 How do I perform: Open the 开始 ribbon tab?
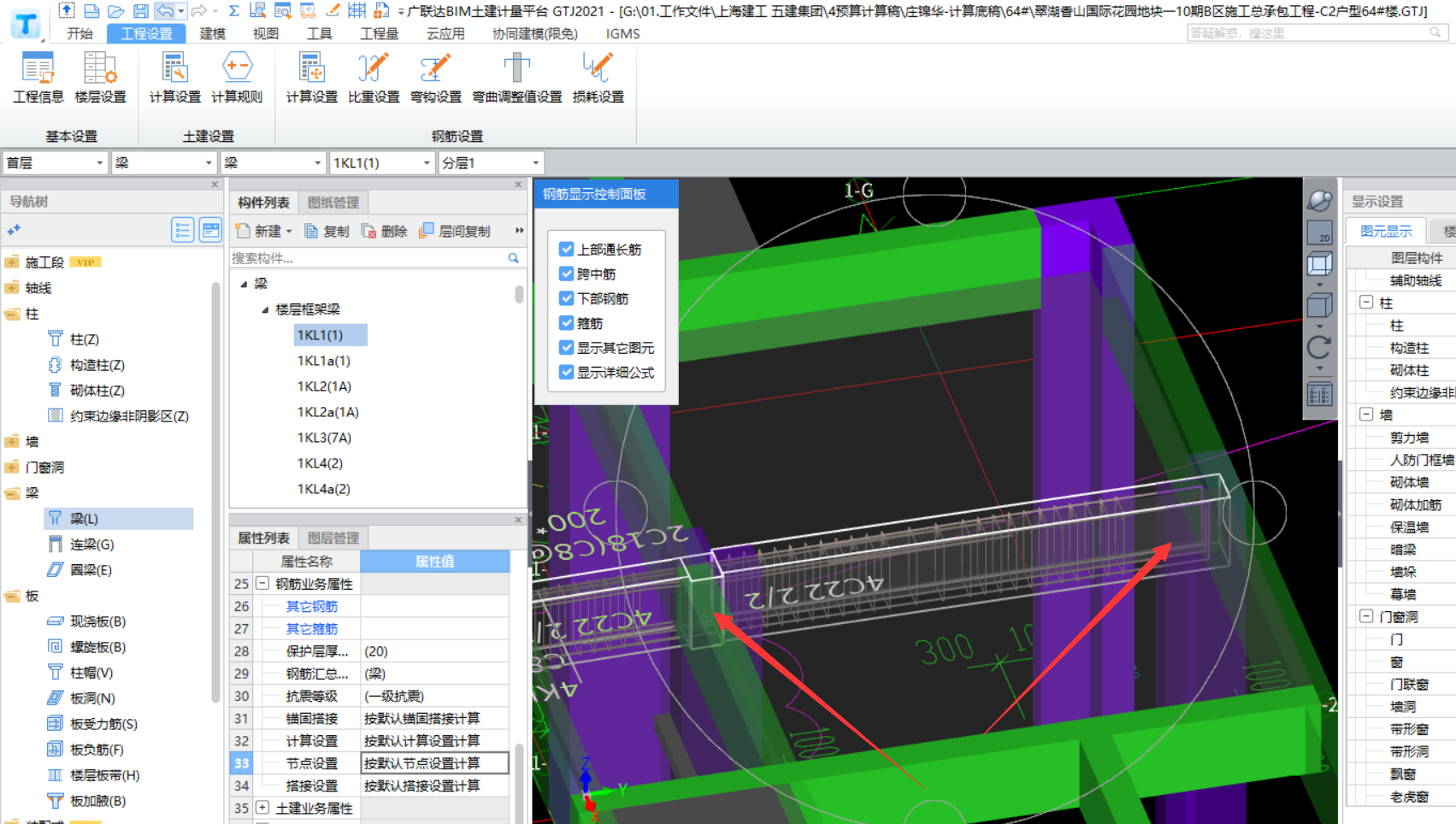click(x=80, y=33)
